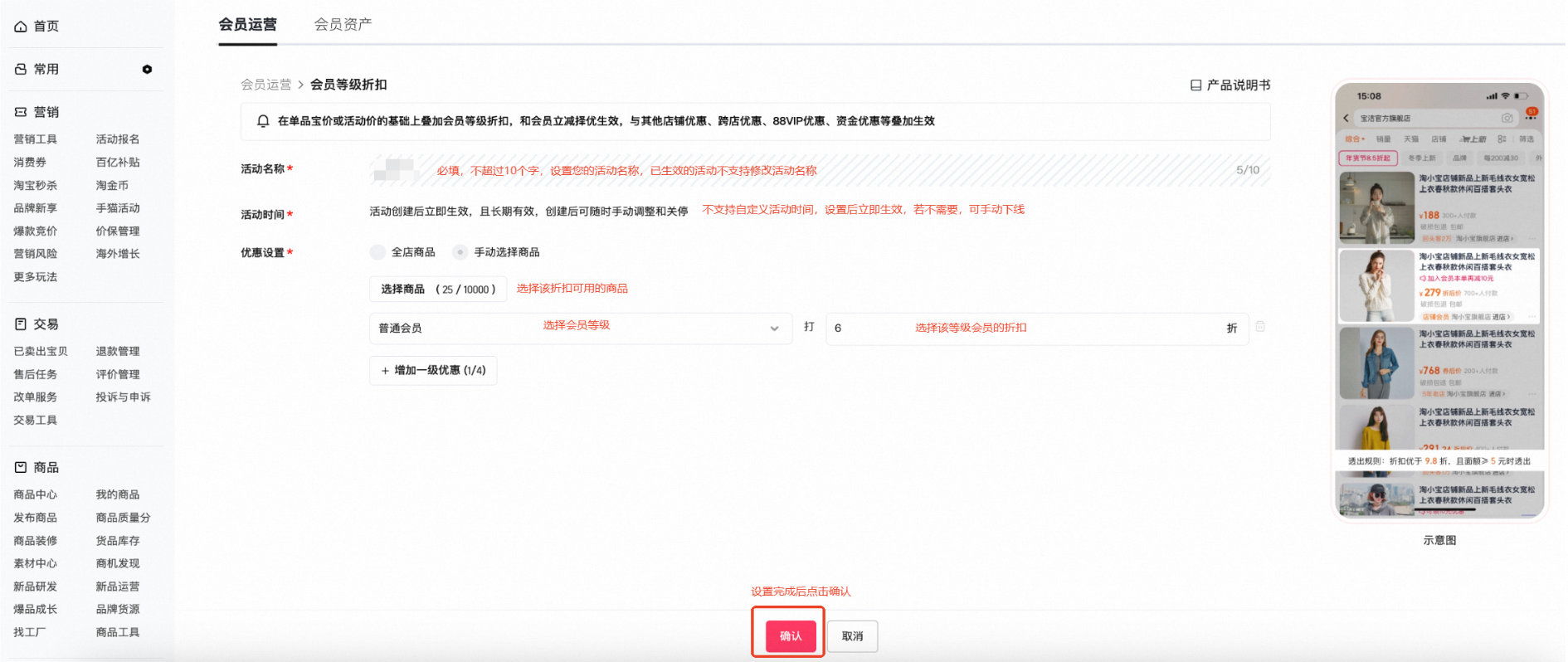1568x662 pixels.
Task: Open 爆款竞价 sidebar entry
Action: click(x=36, y=231)
